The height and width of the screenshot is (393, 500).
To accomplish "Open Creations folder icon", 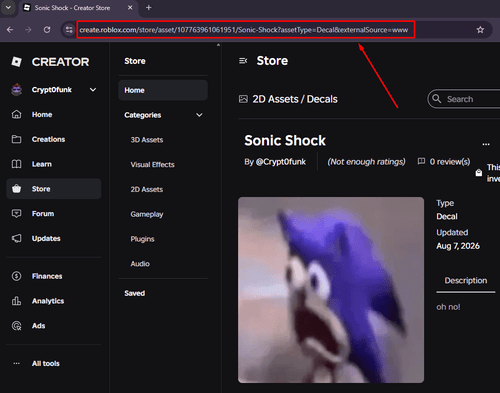I will tap(16, 139).
